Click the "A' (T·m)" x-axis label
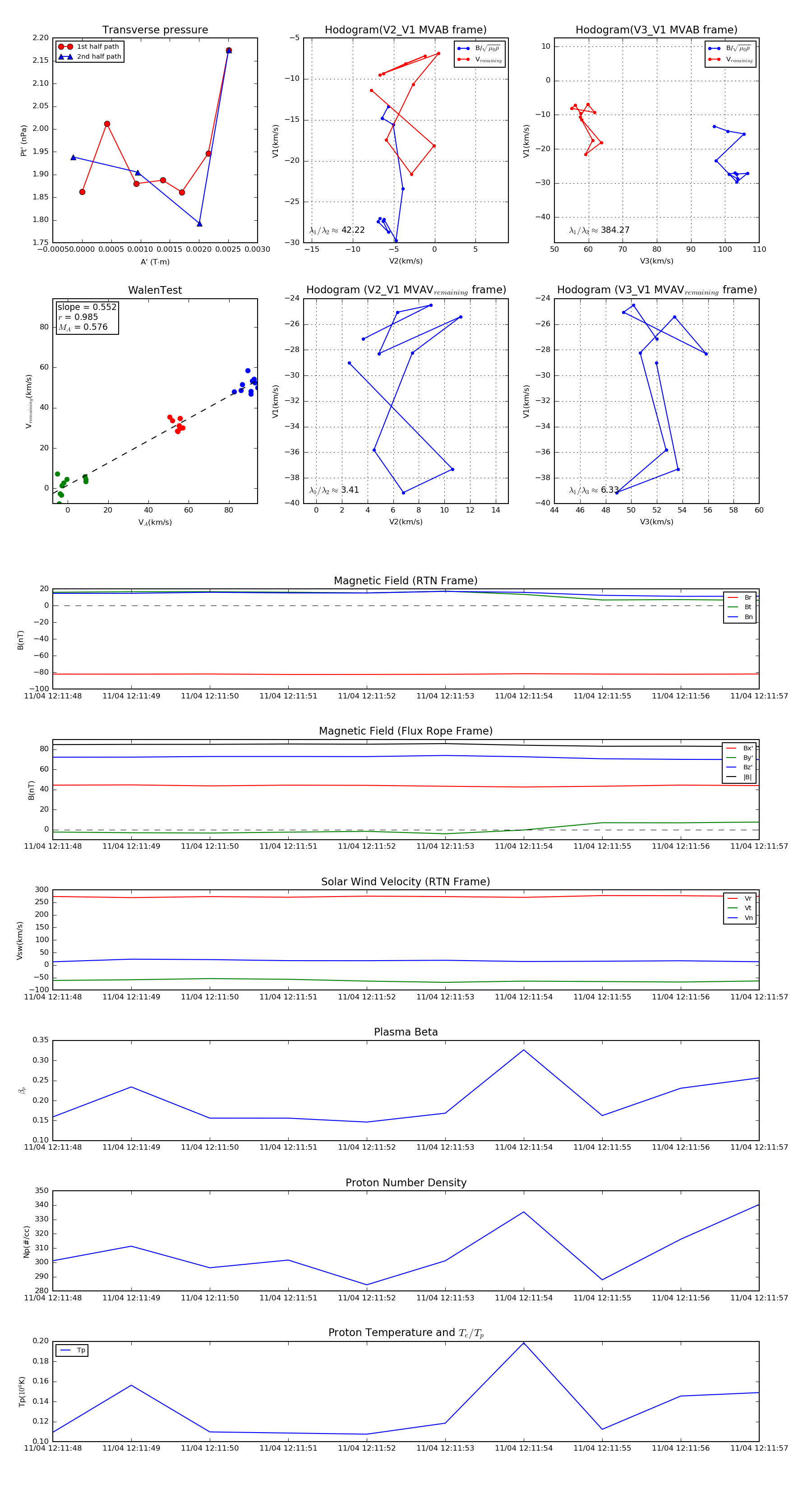 point(155,262)
